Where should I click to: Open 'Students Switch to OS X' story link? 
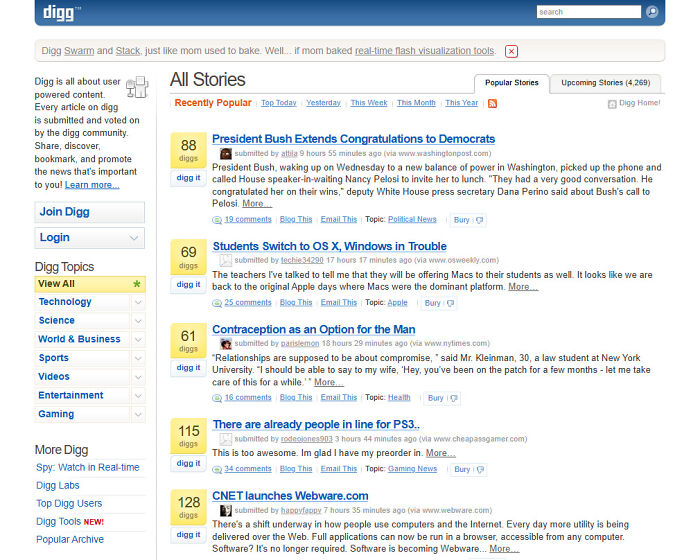pos(329,246)
